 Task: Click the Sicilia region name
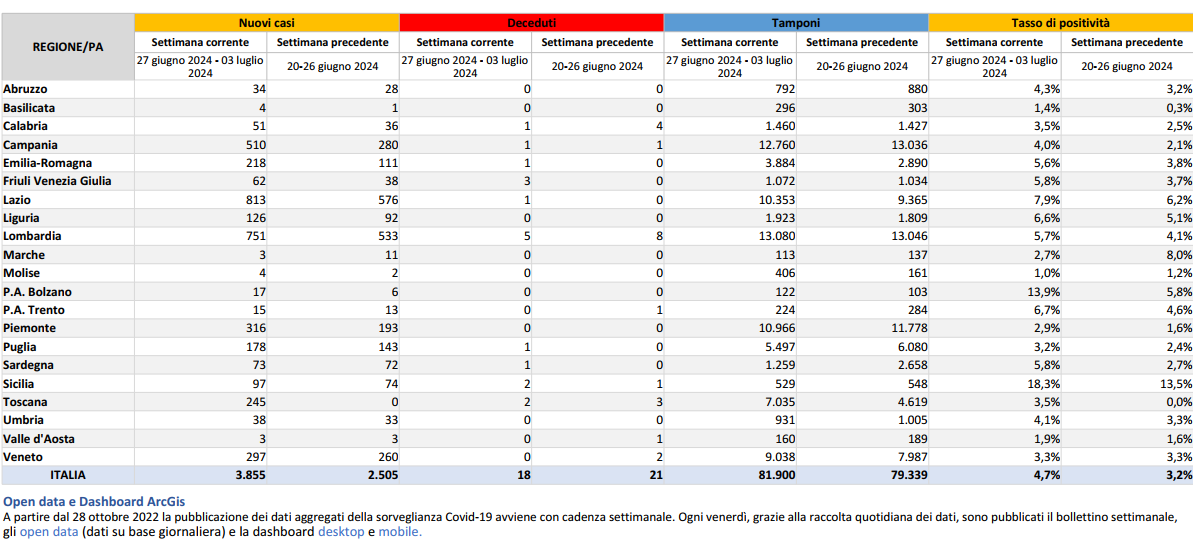coord(22,383)
